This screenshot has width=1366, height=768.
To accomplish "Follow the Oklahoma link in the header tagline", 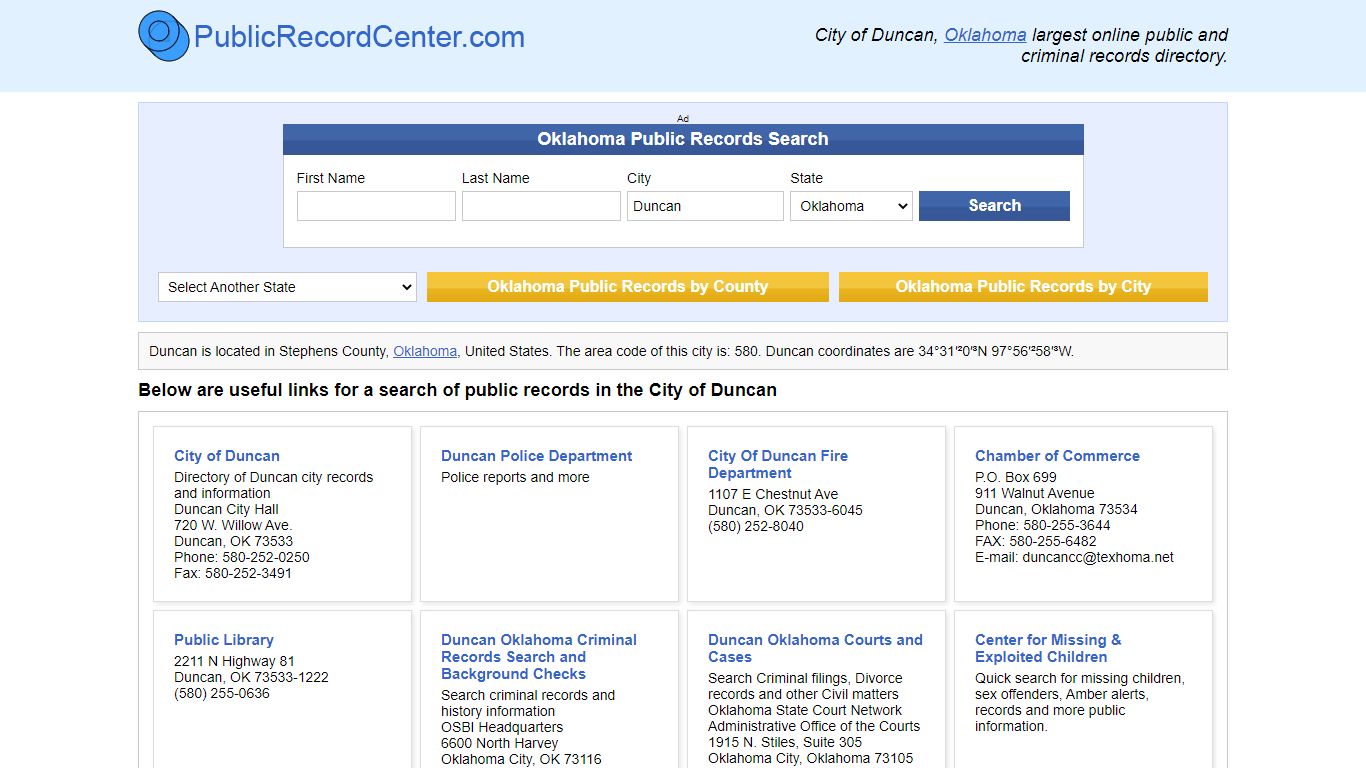I will click(x=985, y=35).
